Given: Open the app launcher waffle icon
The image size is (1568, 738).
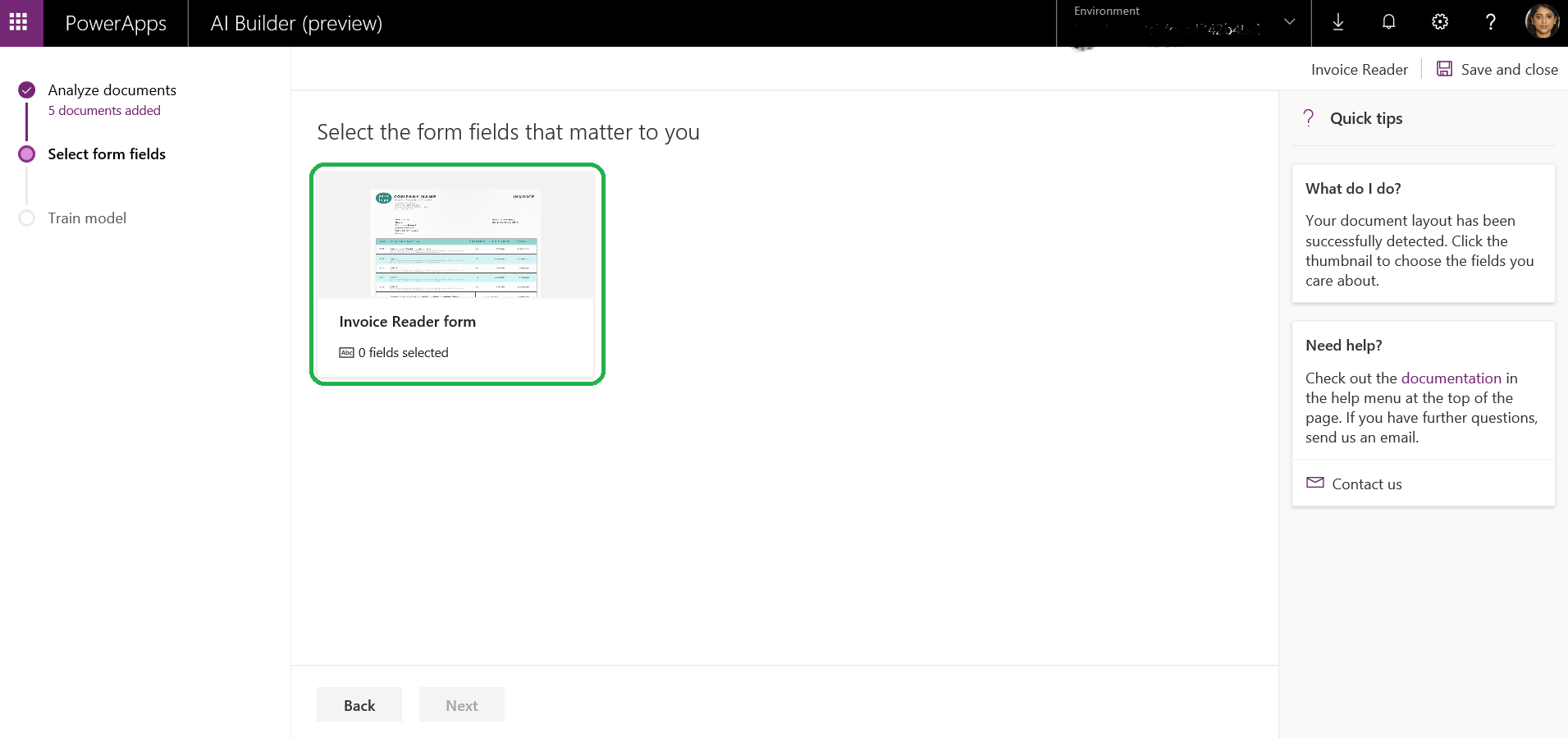Looking at the screenshot, I should (x=19, y=22).
